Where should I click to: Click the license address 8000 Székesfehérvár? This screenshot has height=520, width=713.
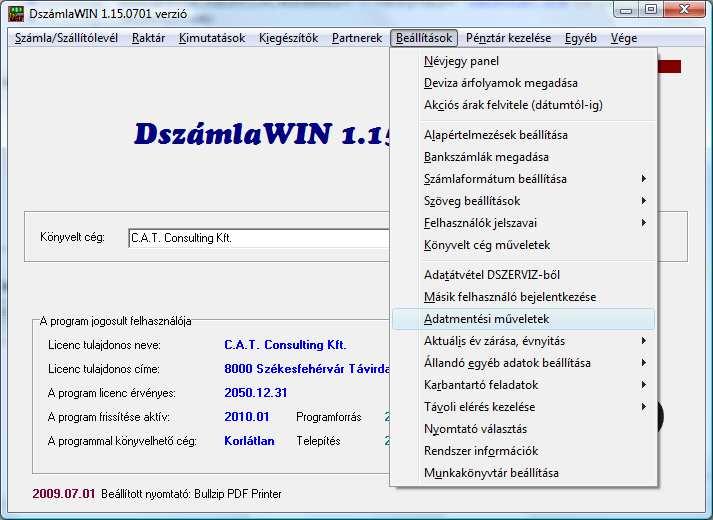click(x=307, y=369)
